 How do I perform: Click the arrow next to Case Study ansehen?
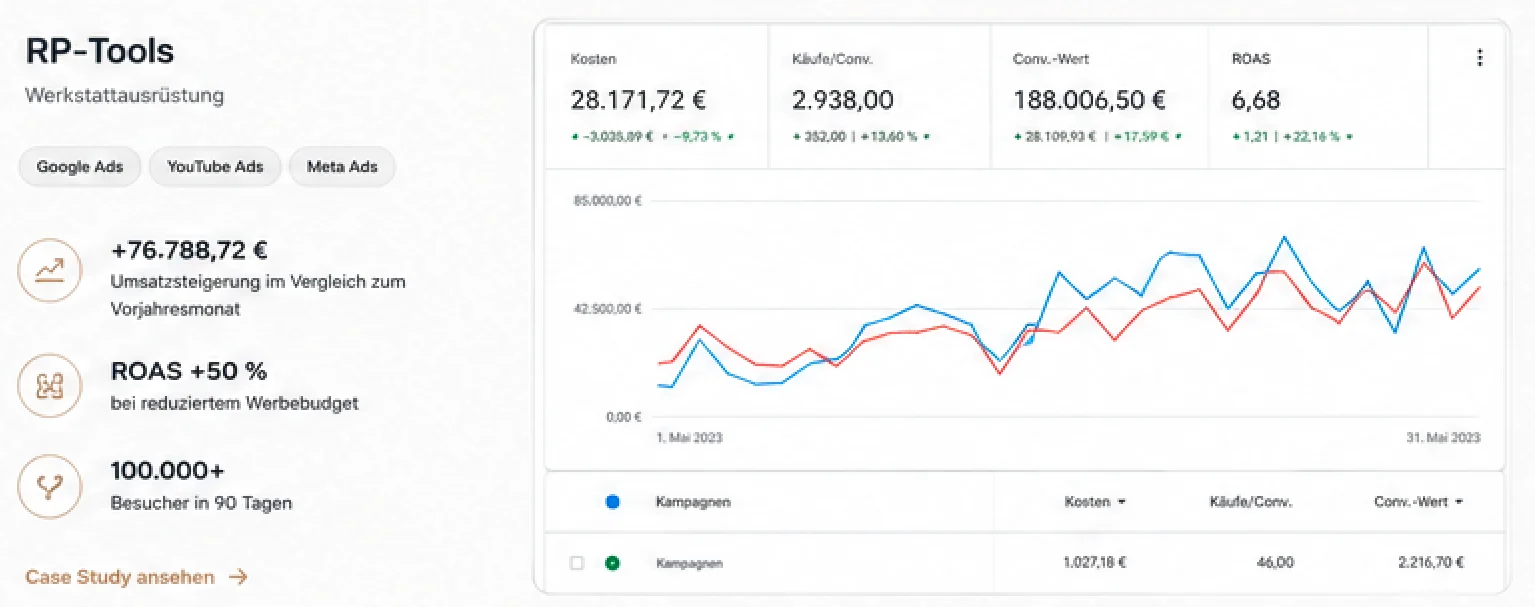tap(238, 577)
